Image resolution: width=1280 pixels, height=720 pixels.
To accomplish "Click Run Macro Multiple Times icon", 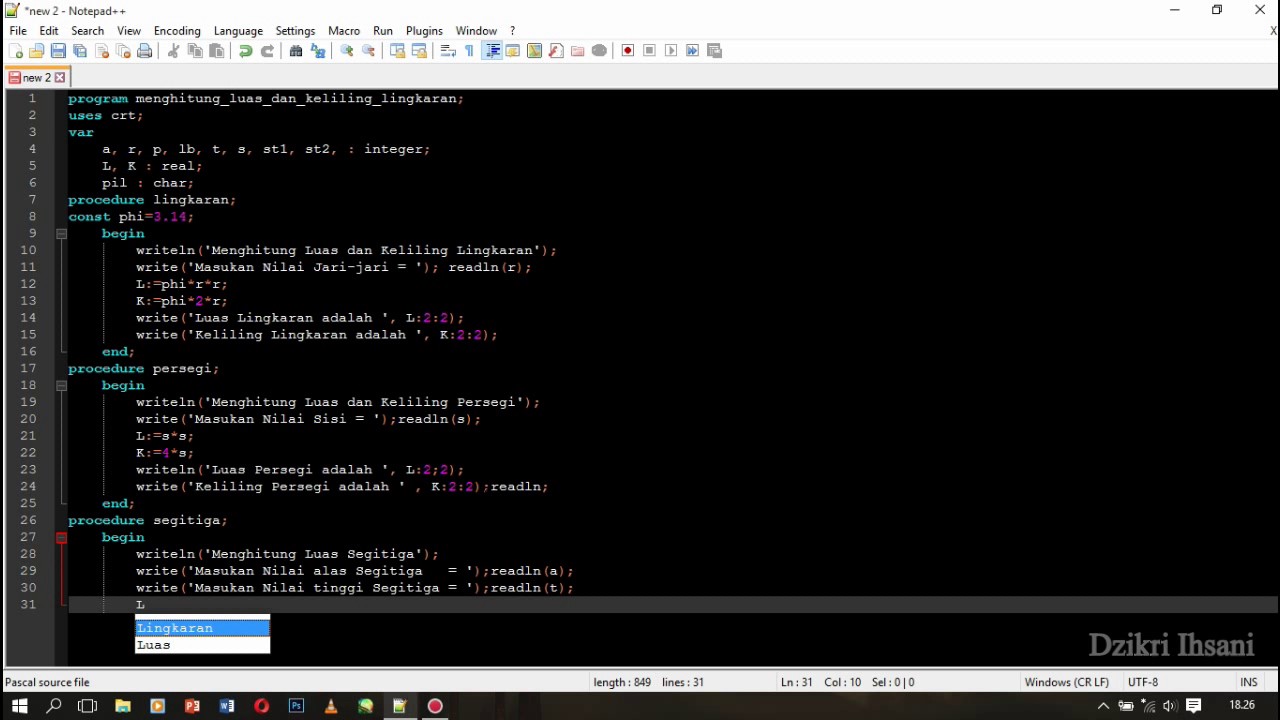I will 693,51.
